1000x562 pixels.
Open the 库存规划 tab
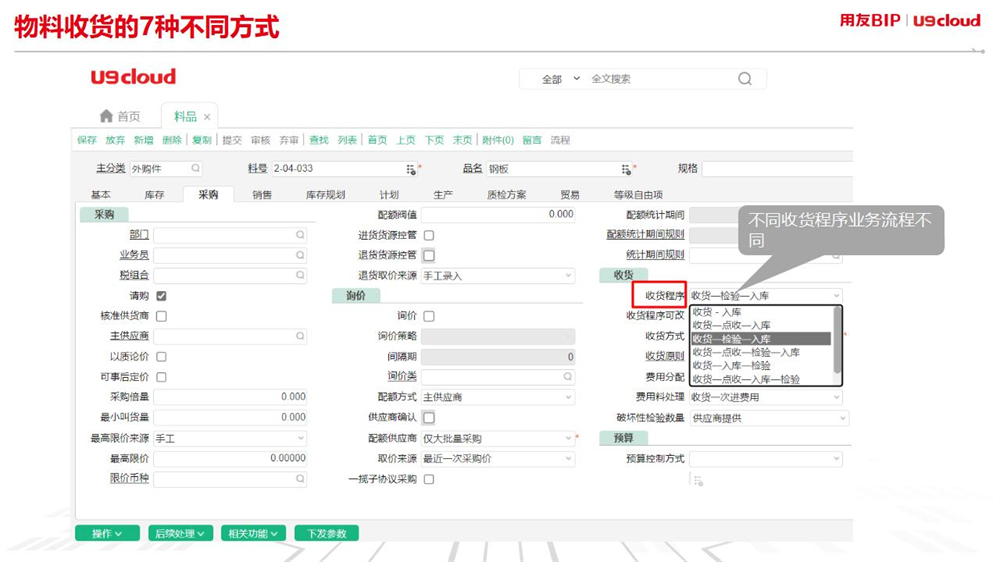point(325,195)
